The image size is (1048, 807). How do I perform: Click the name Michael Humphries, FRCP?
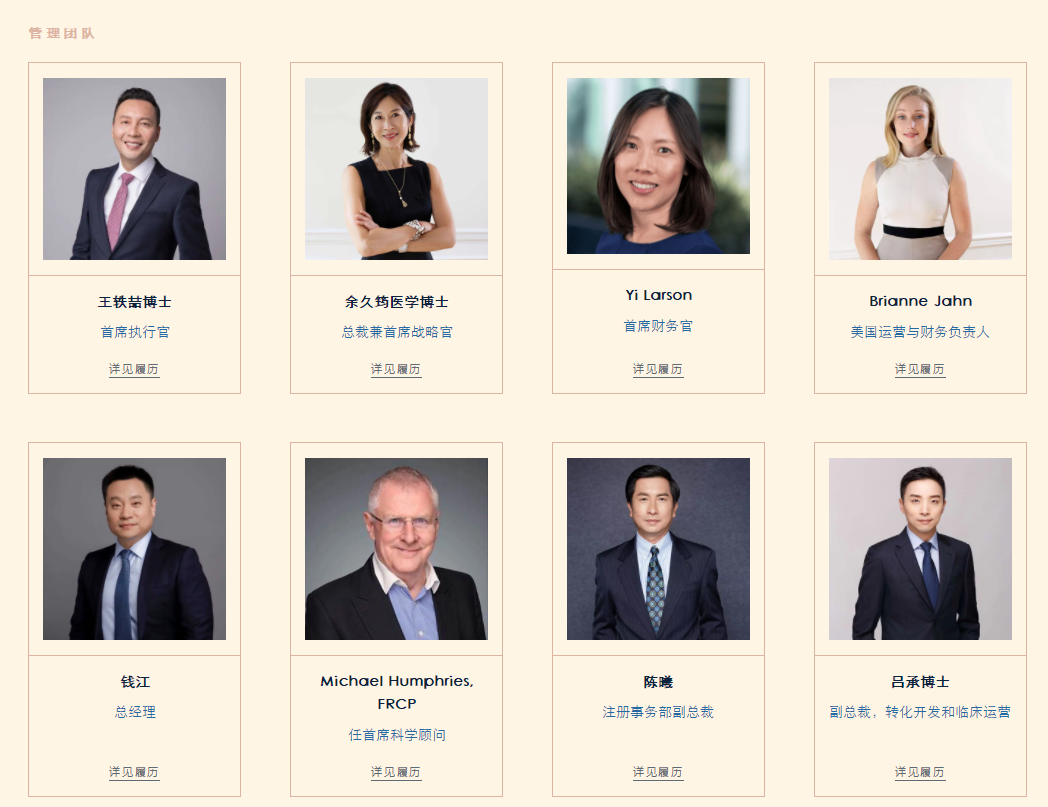(396, 692)
